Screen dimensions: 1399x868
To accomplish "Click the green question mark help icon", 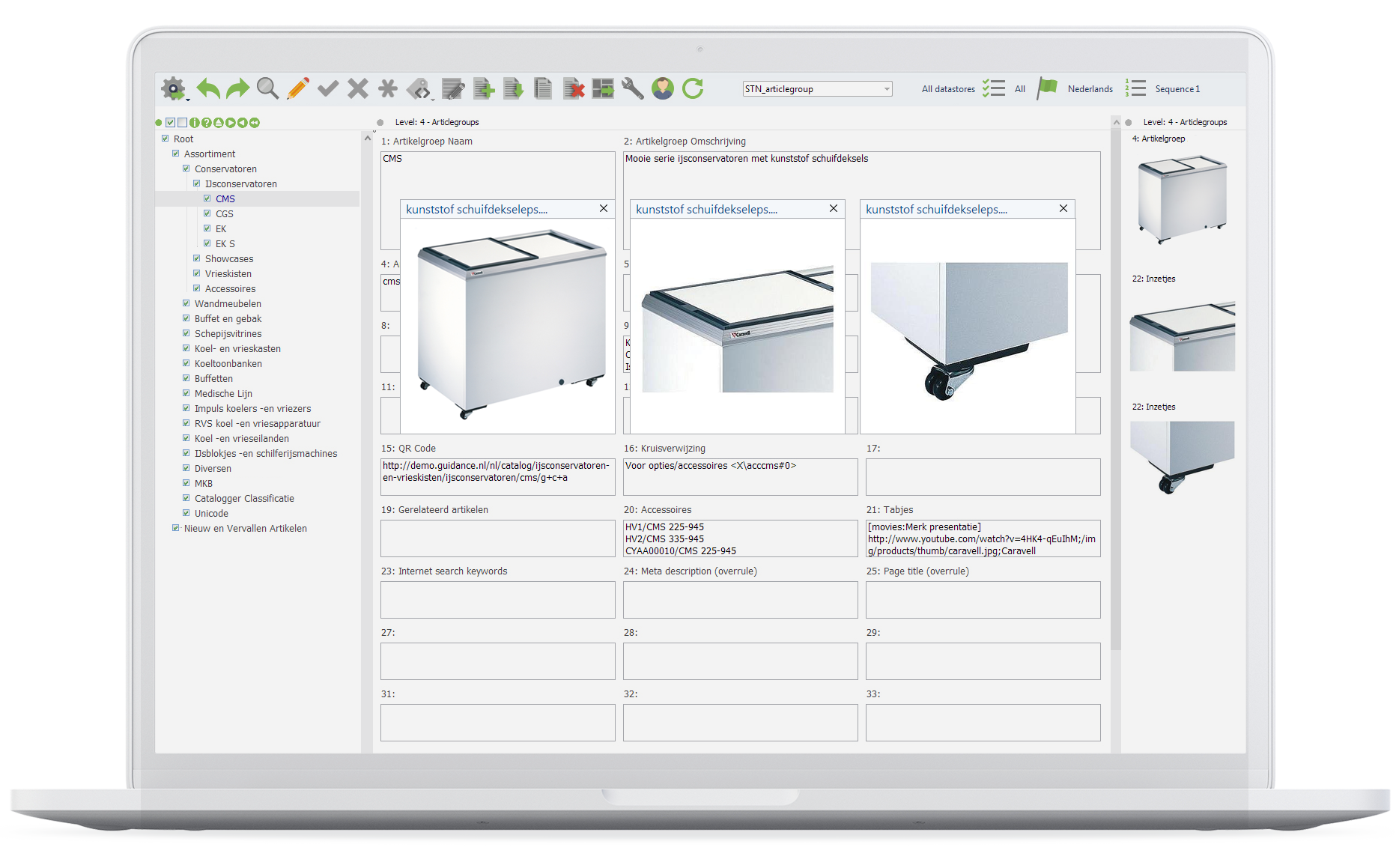I will [207, 123].
